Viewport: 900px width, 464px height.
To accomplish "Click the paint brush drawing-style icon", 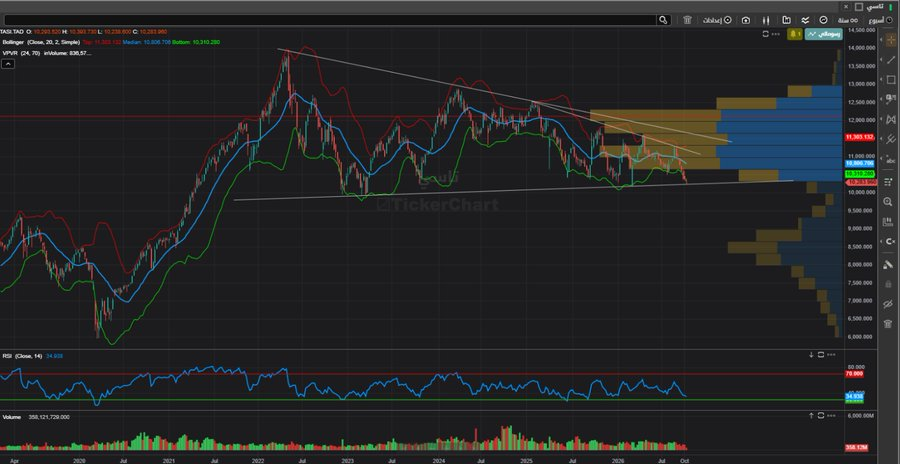I will [x=889, y=264].
